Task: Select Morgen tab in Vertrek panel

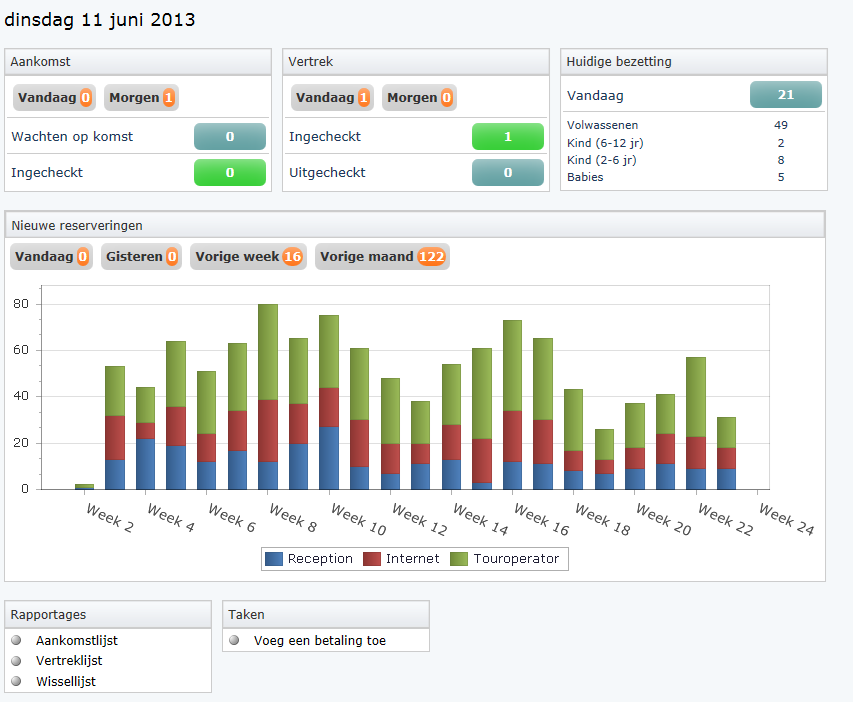Action: coord(419,98)
